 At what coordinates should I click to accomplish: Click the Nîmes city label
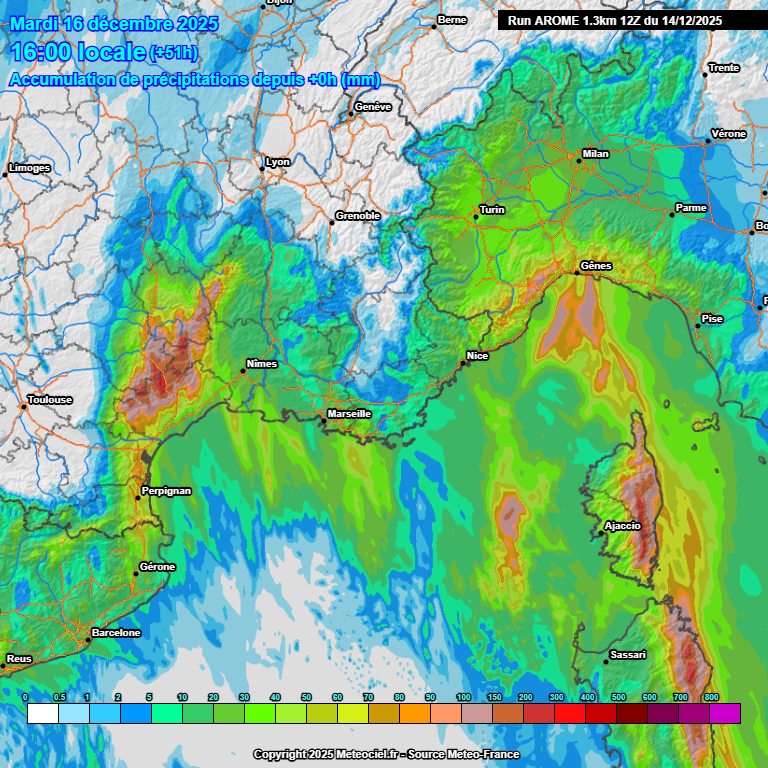(x=262, y=364)
